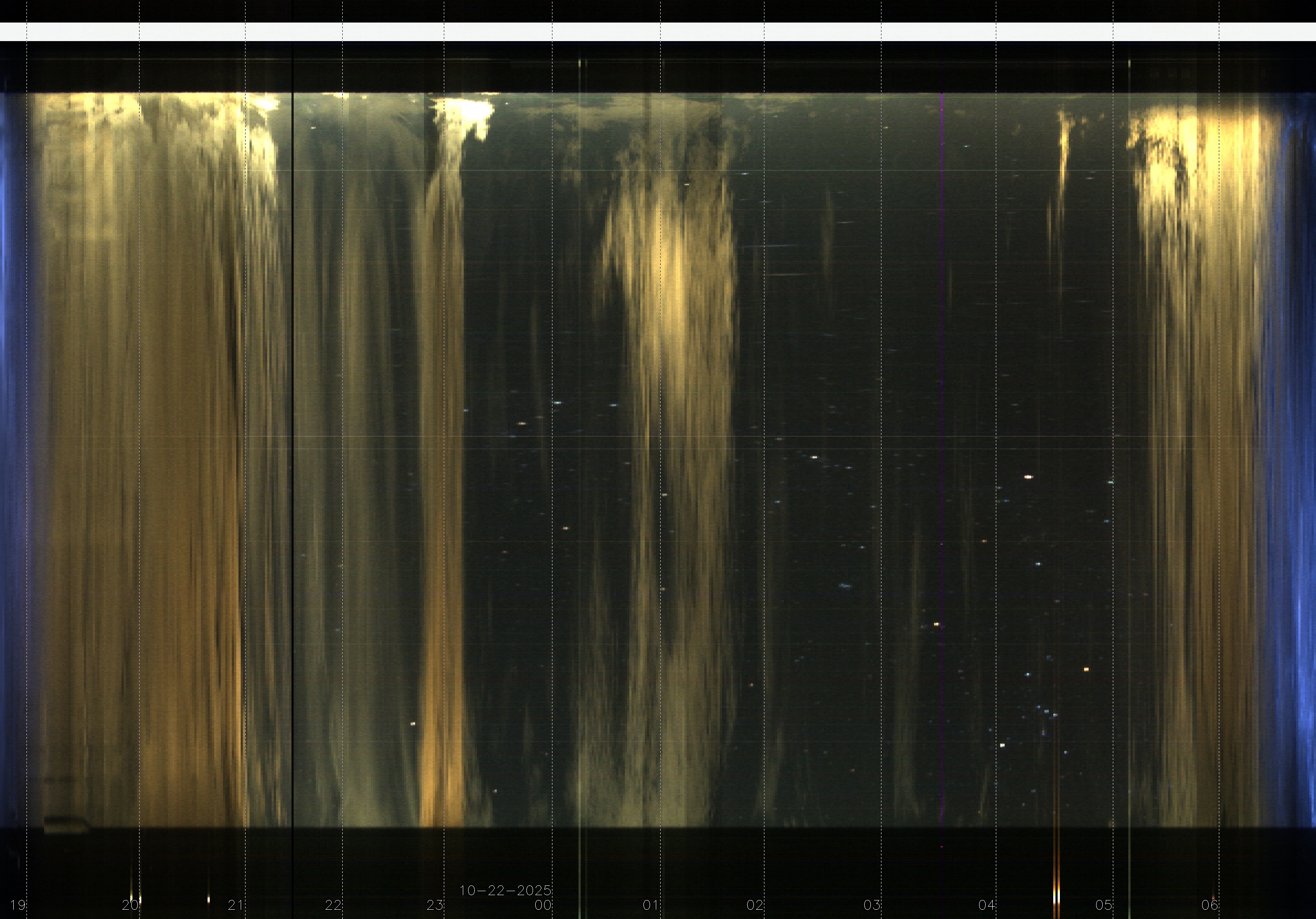Screen dimensions: 1316x919
Task: Click the 19 hour label
Action: [18, 905]
